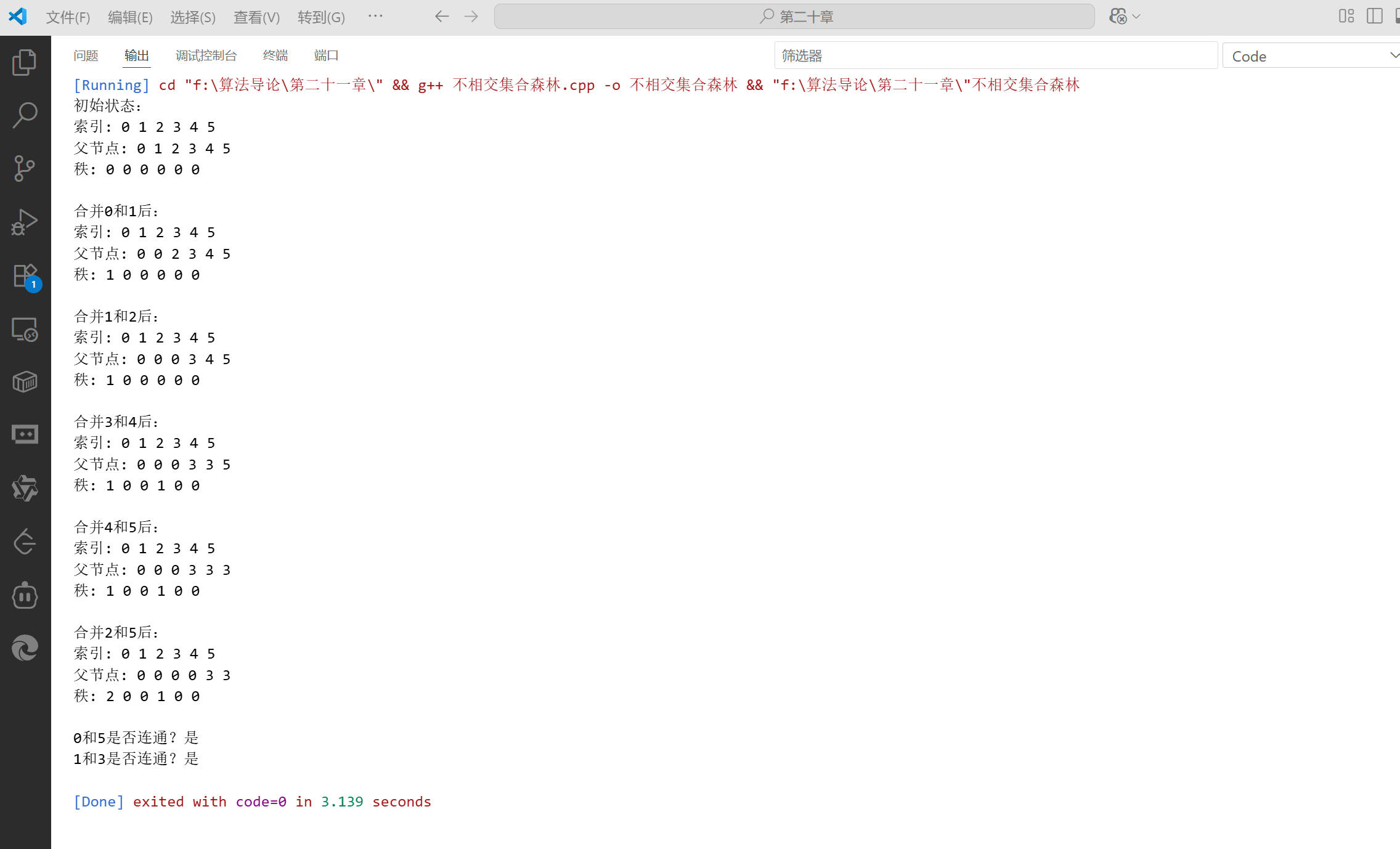Open the Code output channel dropdown
Screen dimensions: 1400x849
tap(1311, 56)
